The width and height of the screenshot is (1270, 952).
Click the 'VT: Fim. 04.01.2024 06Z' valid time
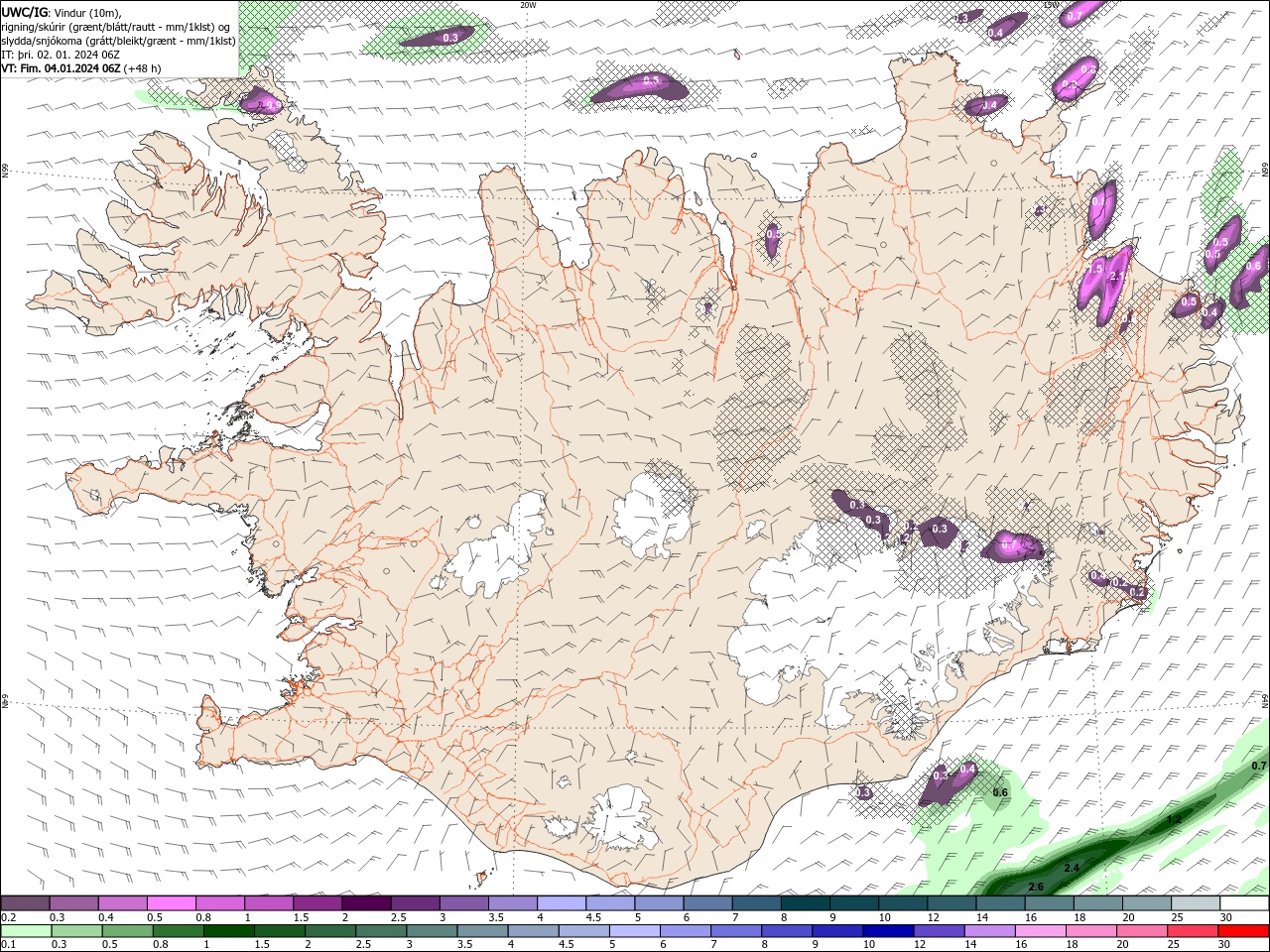pos(62,68)
